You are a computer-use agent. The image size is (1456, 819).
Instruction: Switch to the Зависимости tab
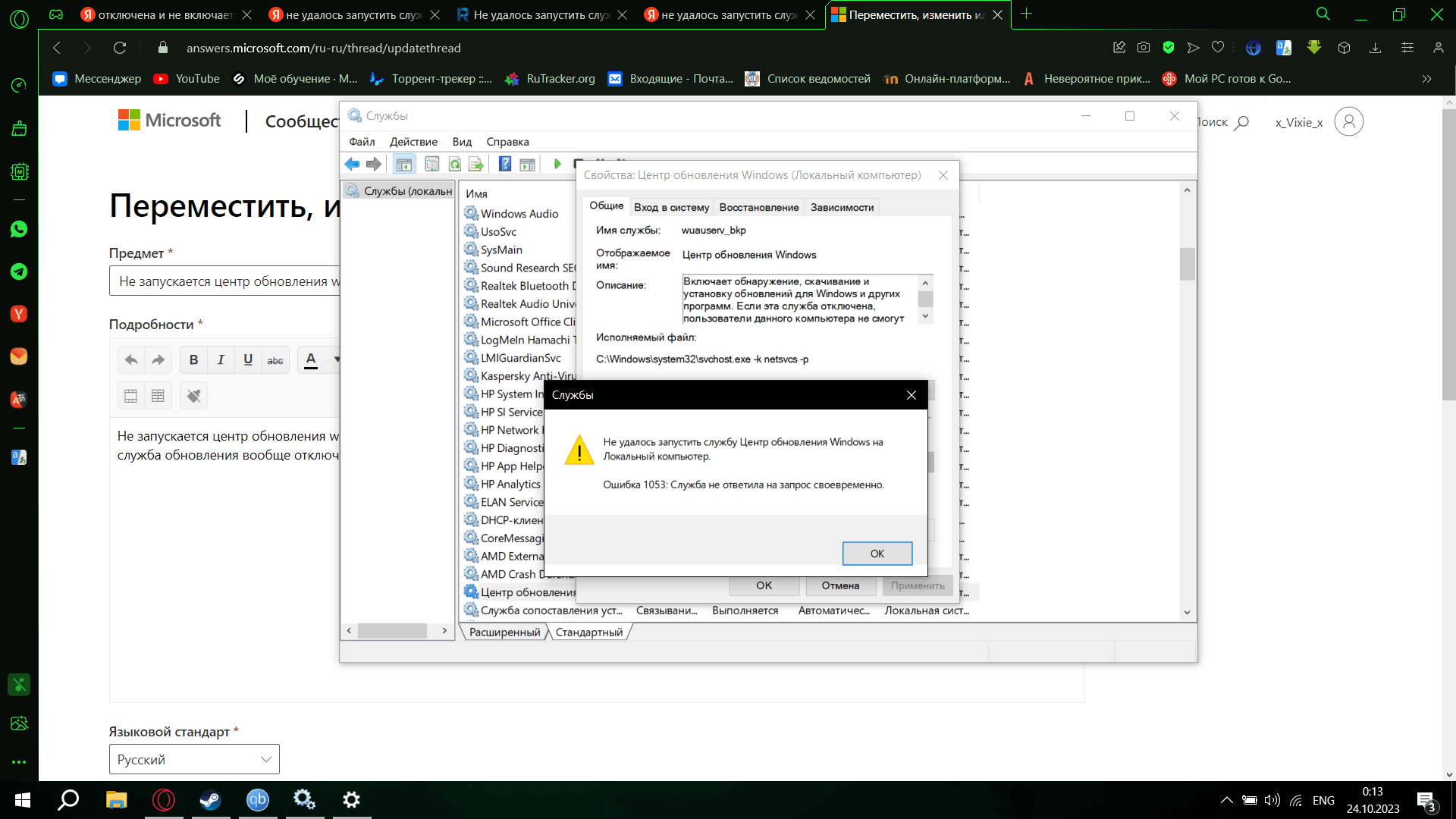pos(842,207)
